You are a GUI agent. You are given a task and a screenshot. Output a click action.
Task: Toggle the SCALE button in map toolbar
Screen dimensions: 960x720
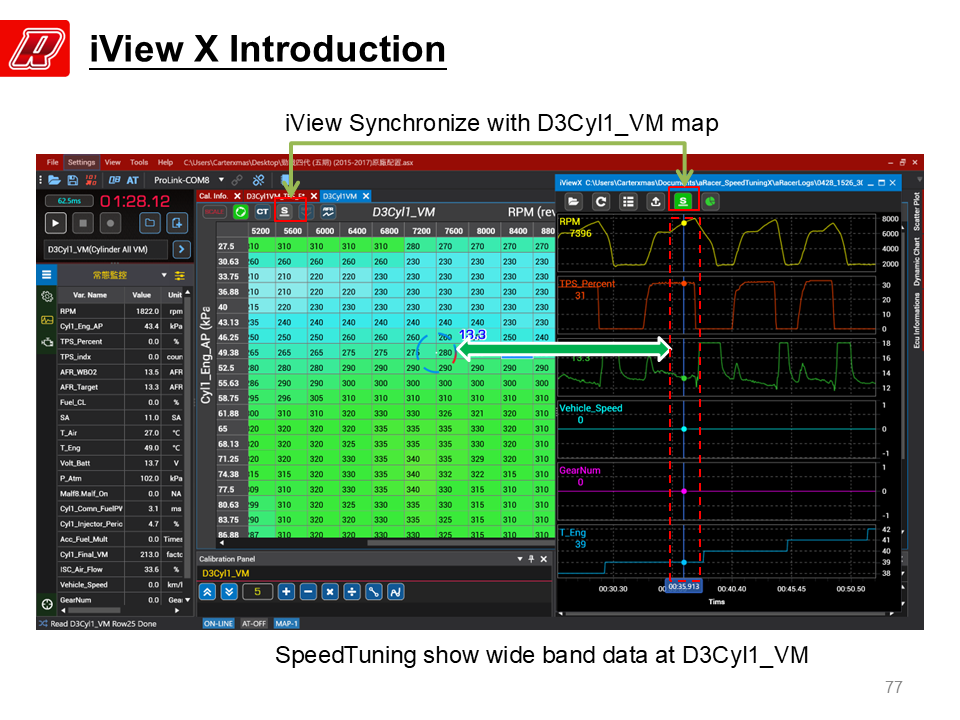[214, 212]
